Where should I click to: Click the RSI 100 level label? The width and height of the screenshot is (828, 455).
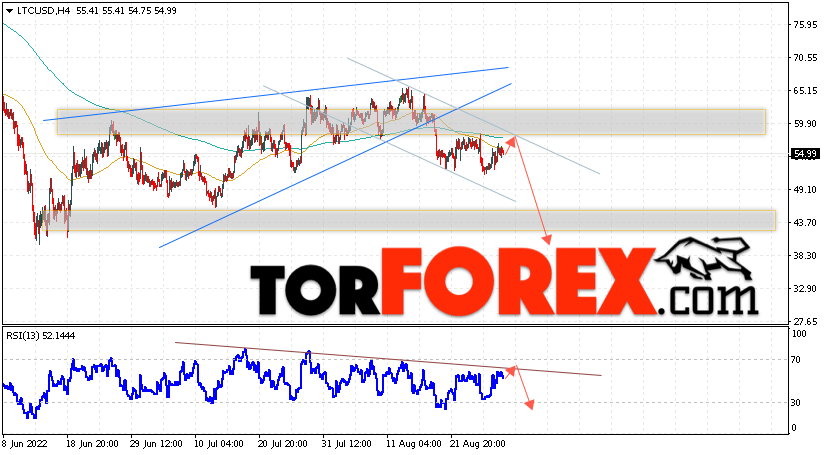point(799,334)
